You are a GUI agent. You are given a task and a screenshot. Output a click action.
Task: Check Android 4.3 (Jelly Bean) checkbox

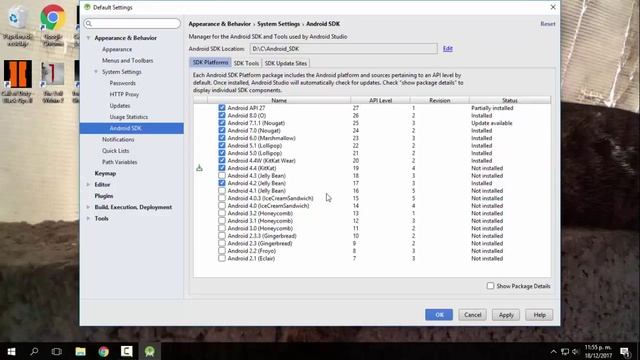point(222,176)
